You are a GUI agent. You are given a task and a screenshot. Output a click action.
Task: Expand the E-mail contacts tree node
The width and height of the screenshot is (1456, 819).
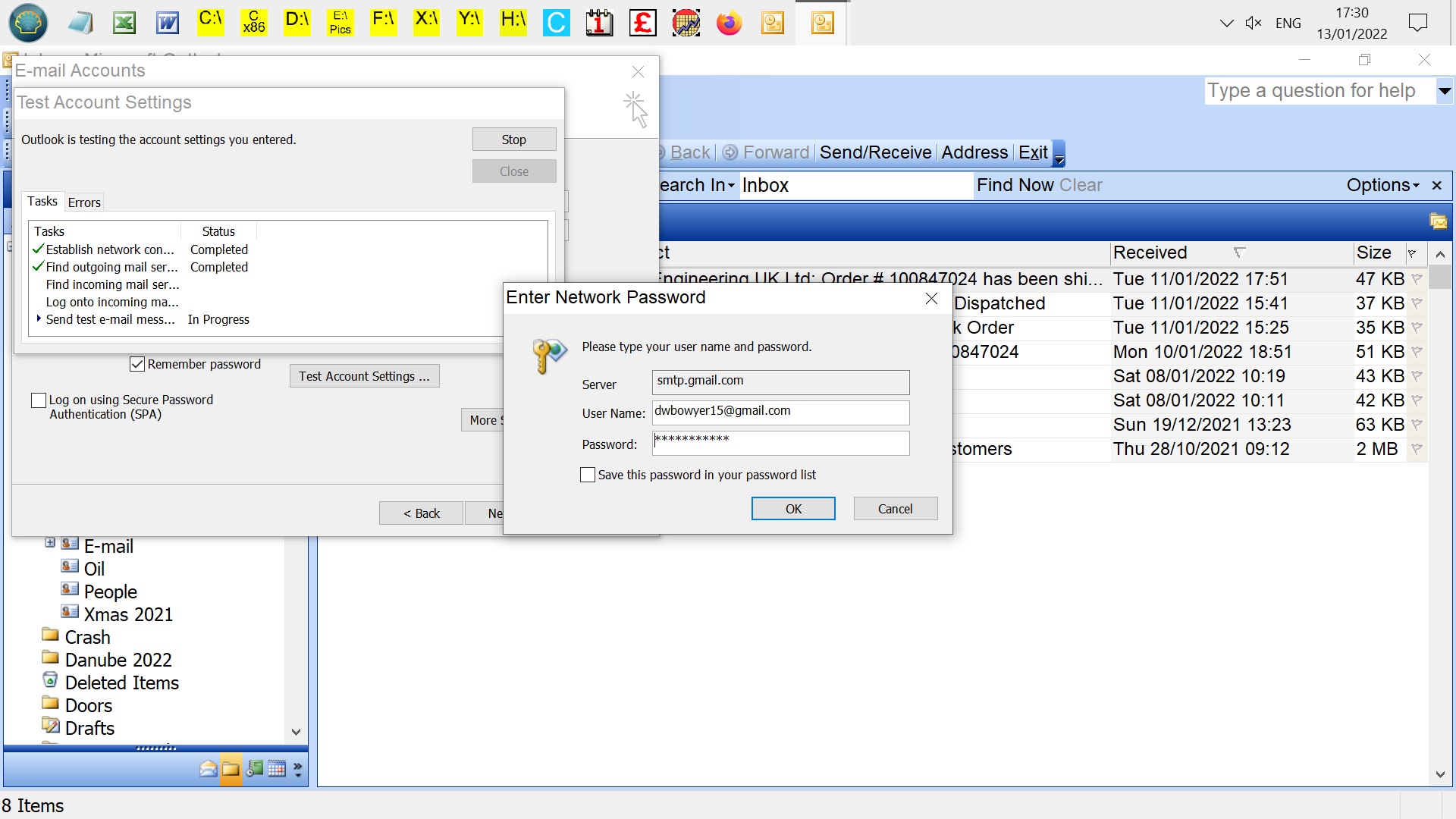click(x=50, y=542)
